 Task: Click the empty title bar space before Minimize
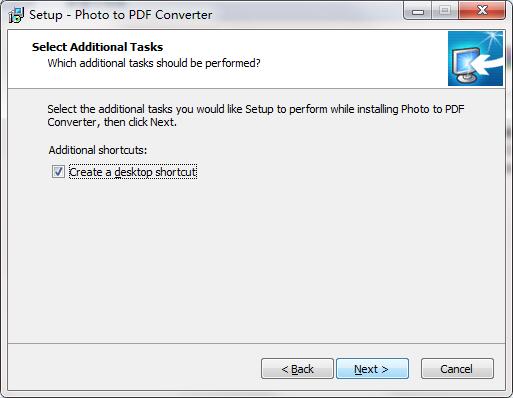(x=307, y=13)
